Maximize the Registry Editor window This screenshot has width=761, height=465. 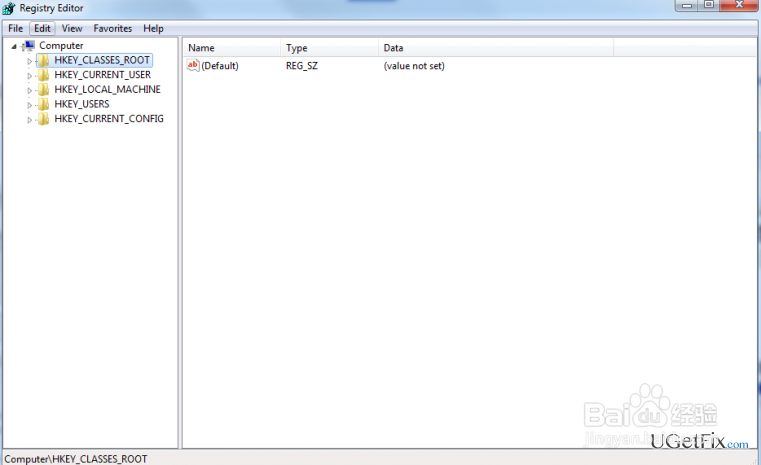click(x=709, y=5)
